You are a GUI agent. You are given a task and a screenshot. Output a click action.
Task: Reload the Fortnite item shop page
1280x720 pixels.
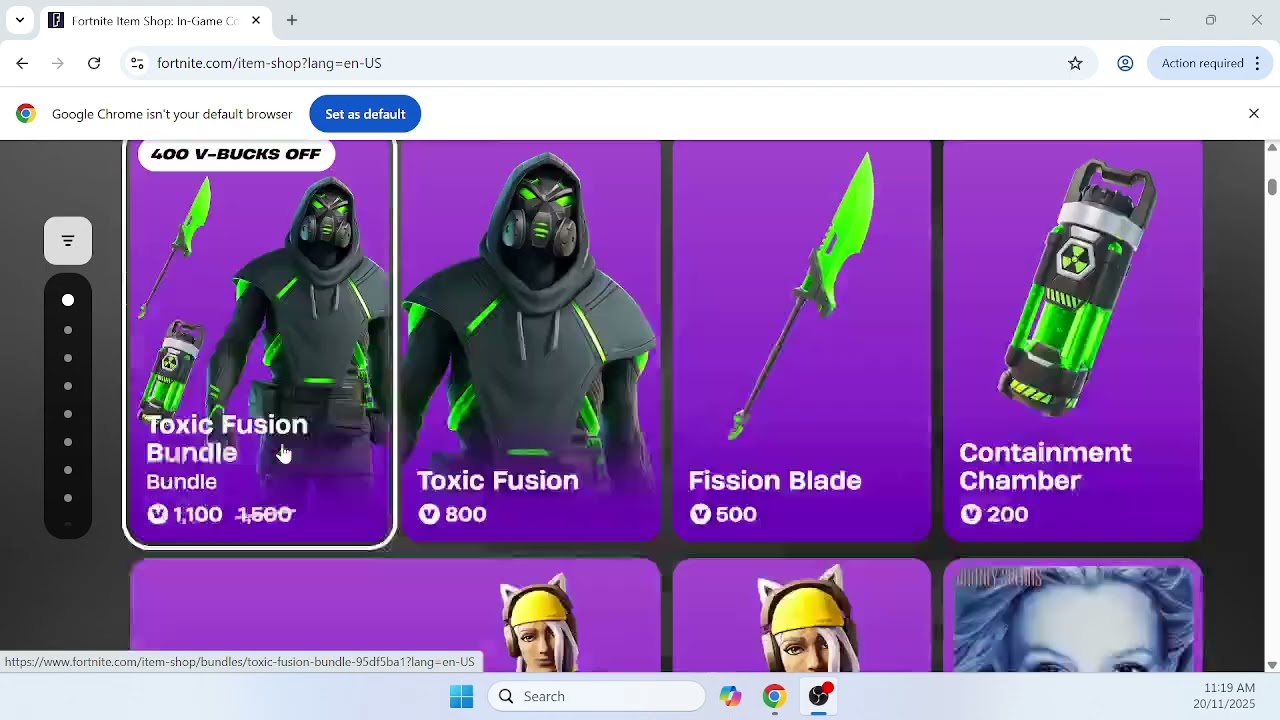click(94, 63)
